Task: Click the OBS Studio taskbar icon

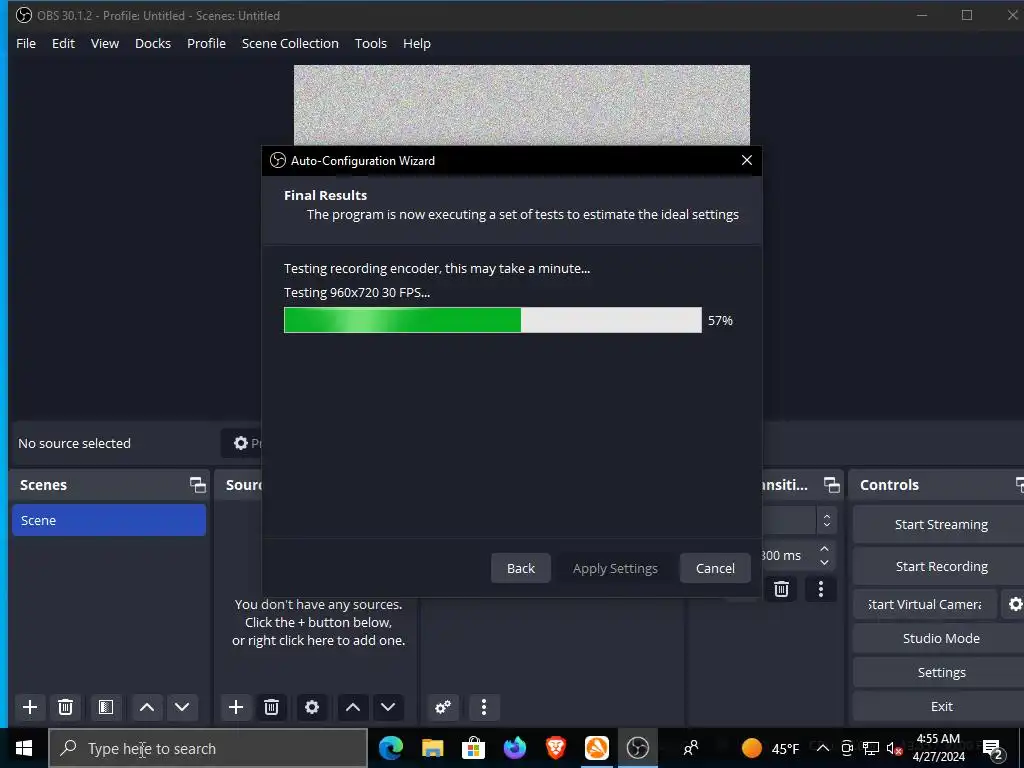Action: (x=637, y=748)
